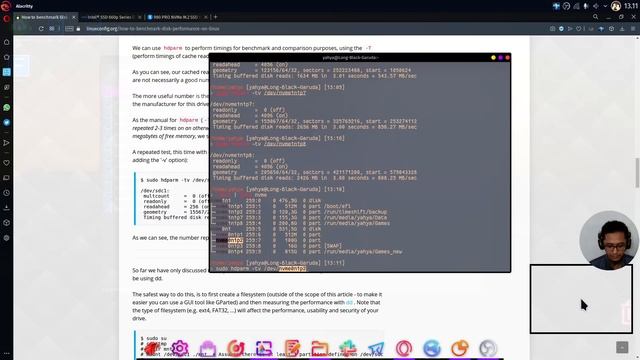Image resolution: width=640 pixels, height=360 pixels.
Task: Open the blue globe browser dock icon
Action: (x=432, y=348)
